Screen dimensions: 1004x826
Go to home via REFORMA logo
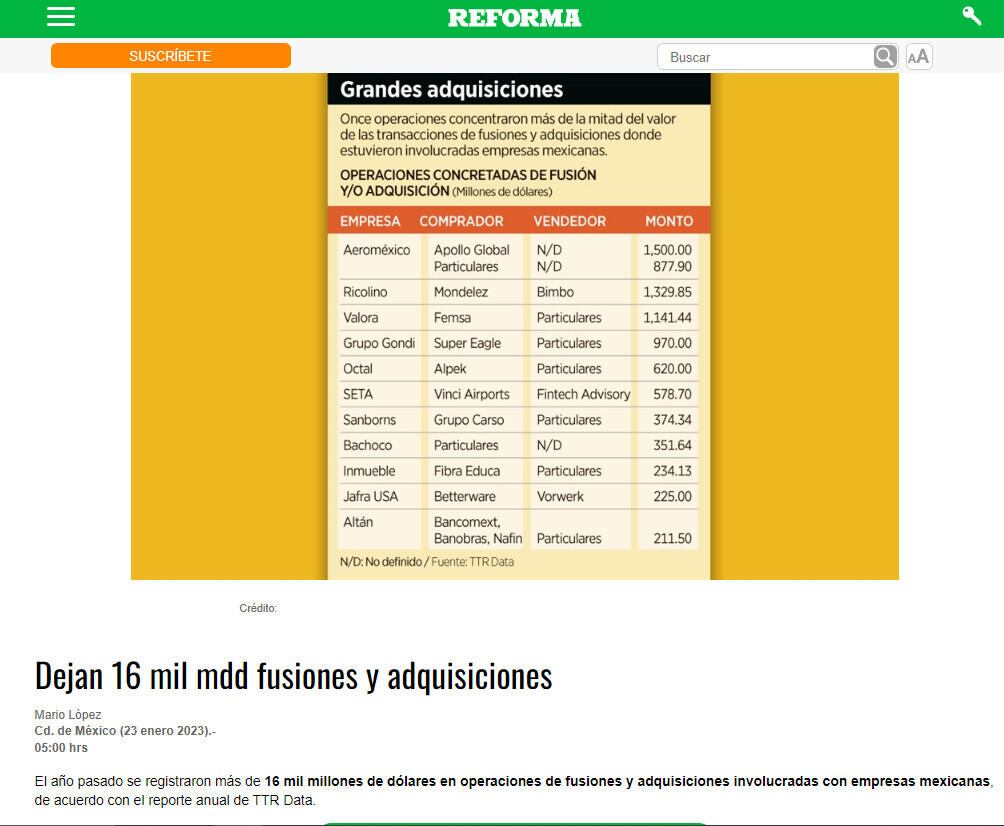pos(514,18)
